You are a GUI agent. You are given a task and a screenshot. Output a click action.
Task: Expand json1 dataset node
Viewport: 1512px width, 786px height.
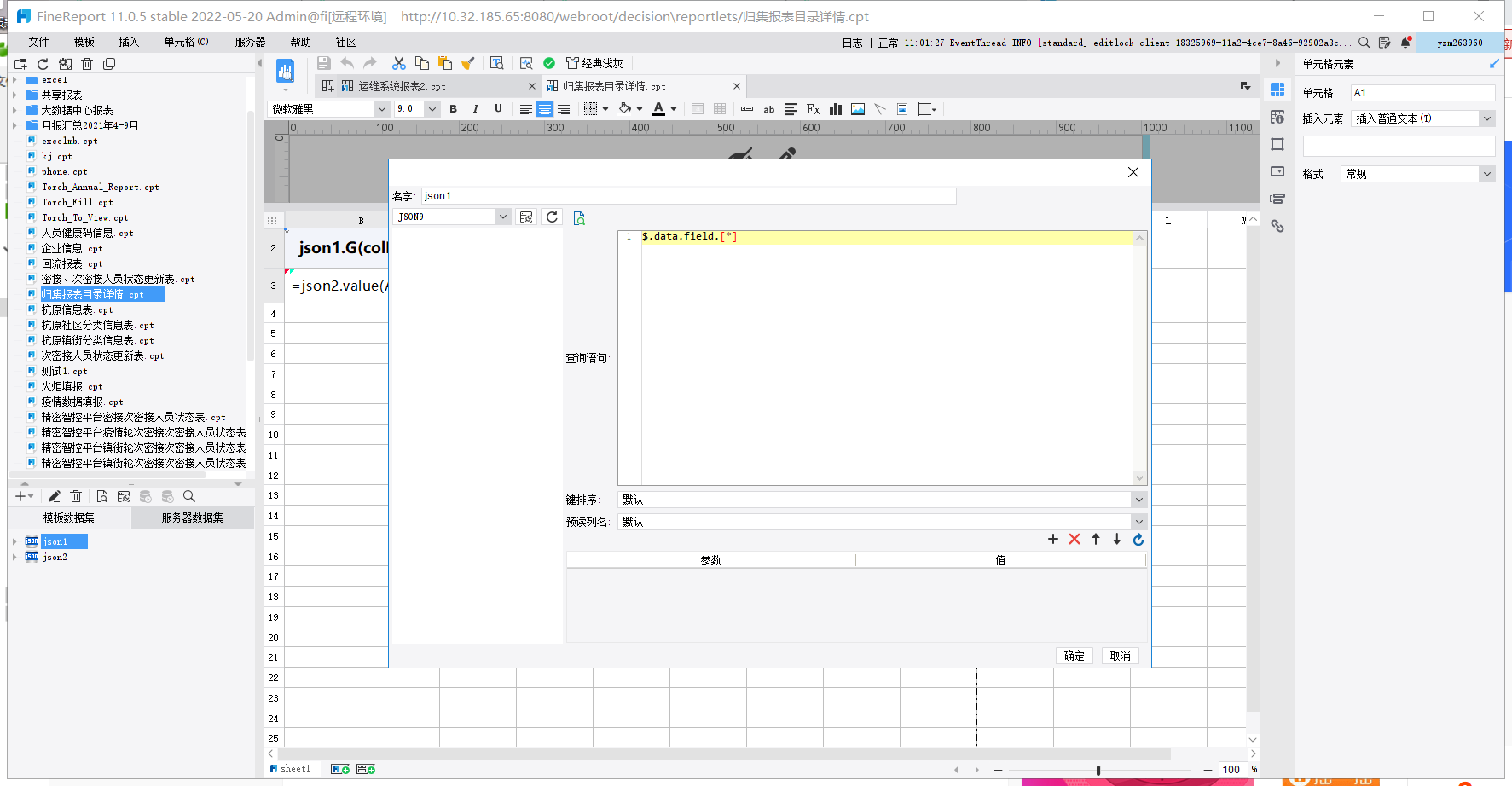click(14, 541)
